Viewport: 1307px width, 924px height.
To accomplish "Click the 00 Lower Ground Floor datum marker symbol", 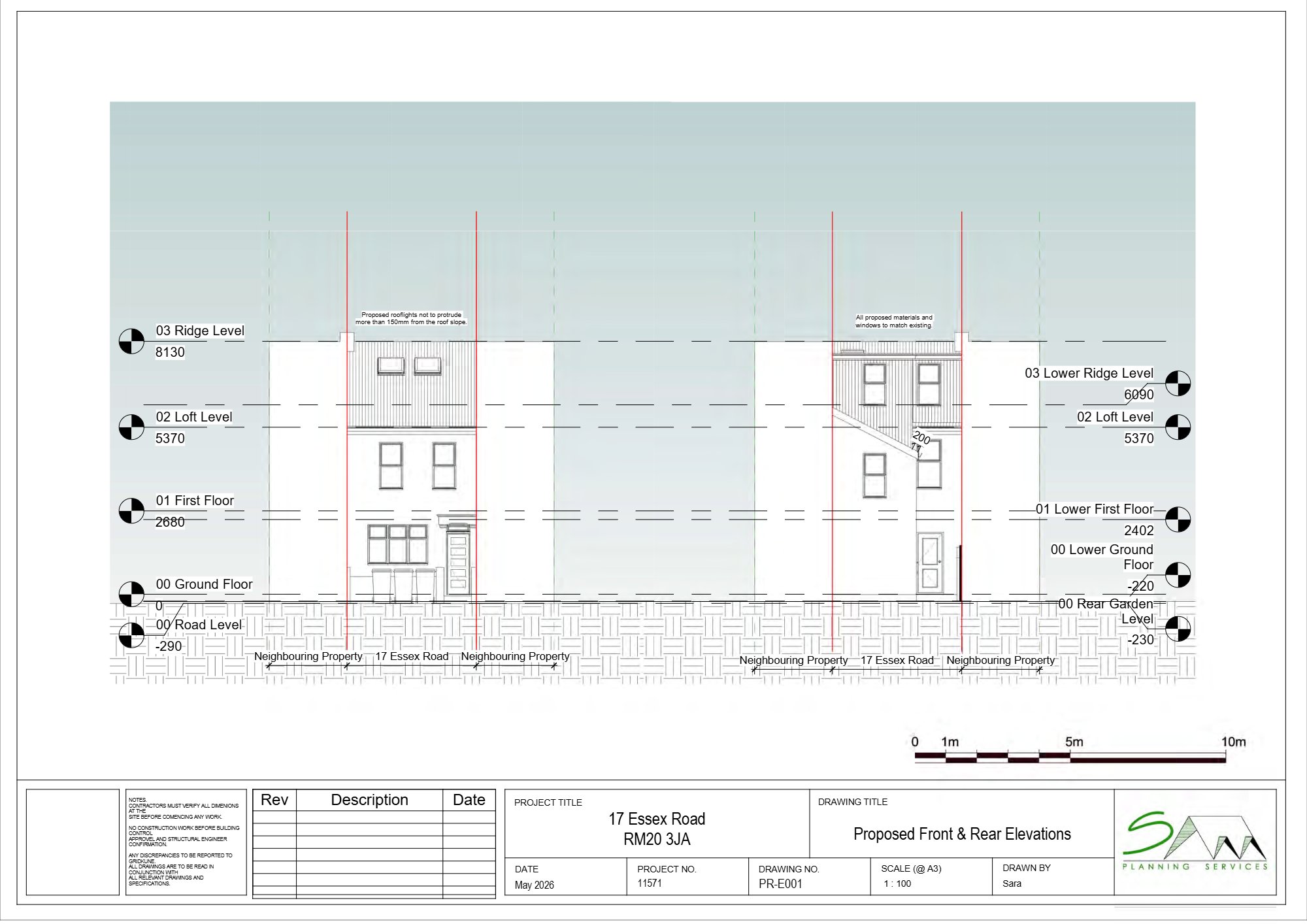I will [x=1178, y=575].
